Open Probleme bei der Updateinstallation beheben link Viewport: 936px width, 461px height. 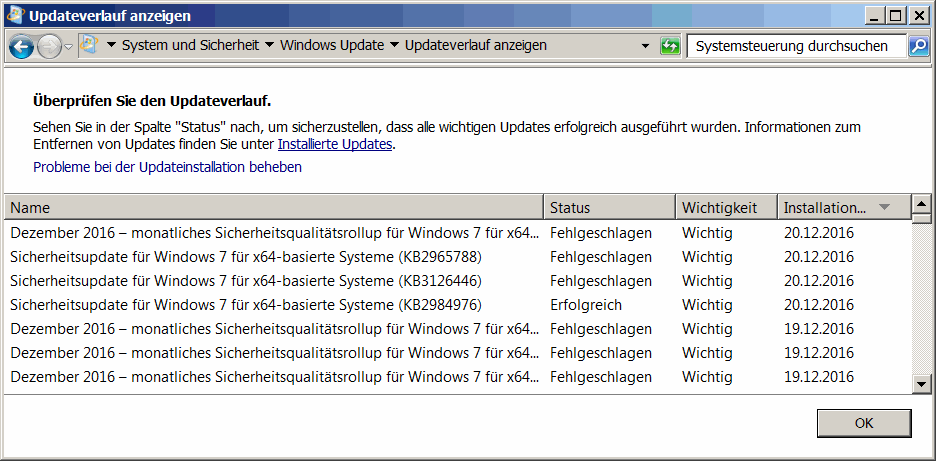(167, 167)
